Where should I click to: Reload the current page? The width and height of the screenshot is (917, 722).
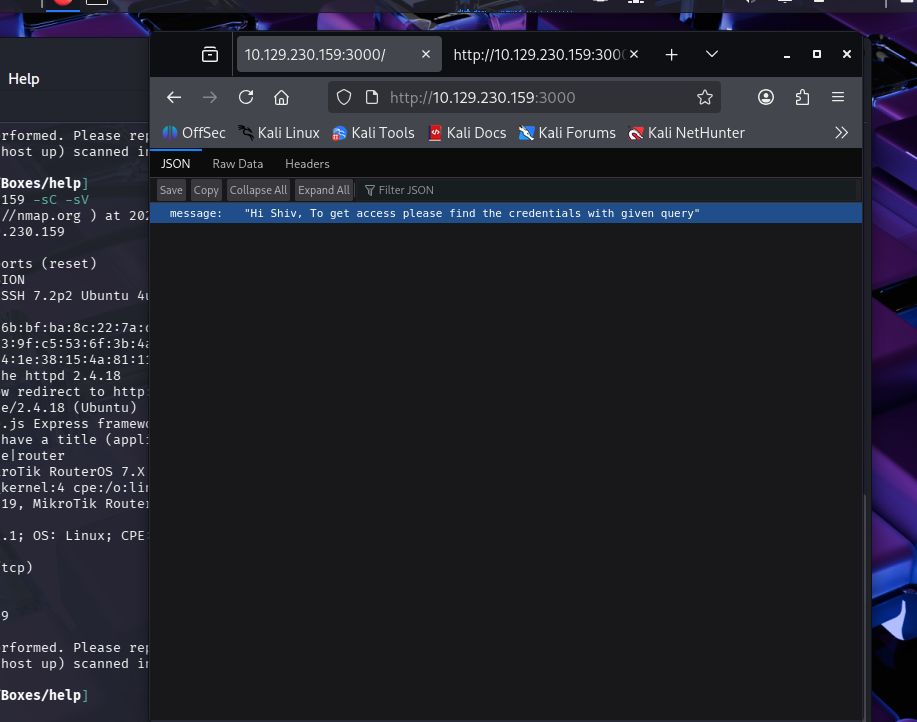(246, 97)
